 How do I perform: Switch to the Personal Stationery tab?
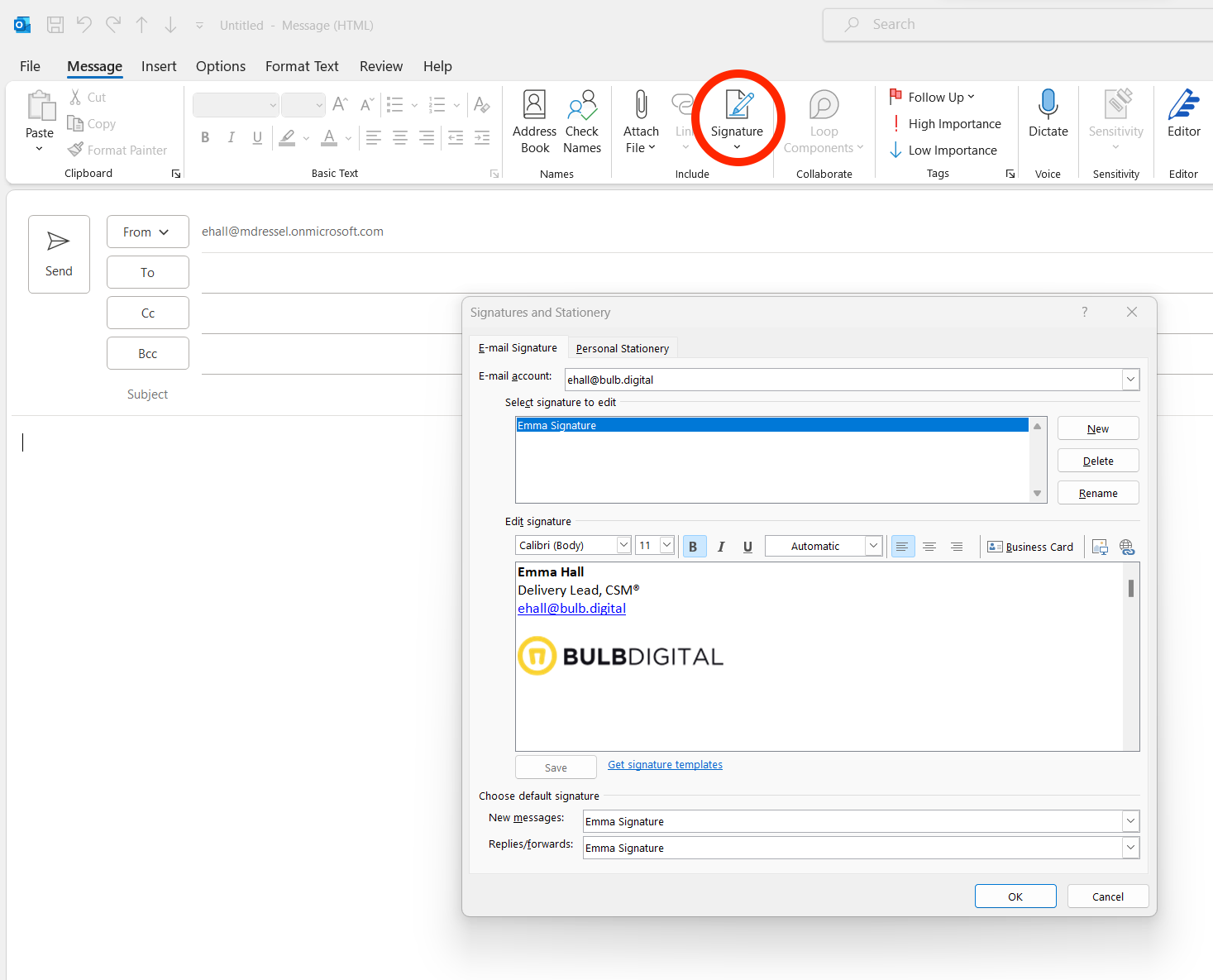pyautogui.click(x=622, y=347)
